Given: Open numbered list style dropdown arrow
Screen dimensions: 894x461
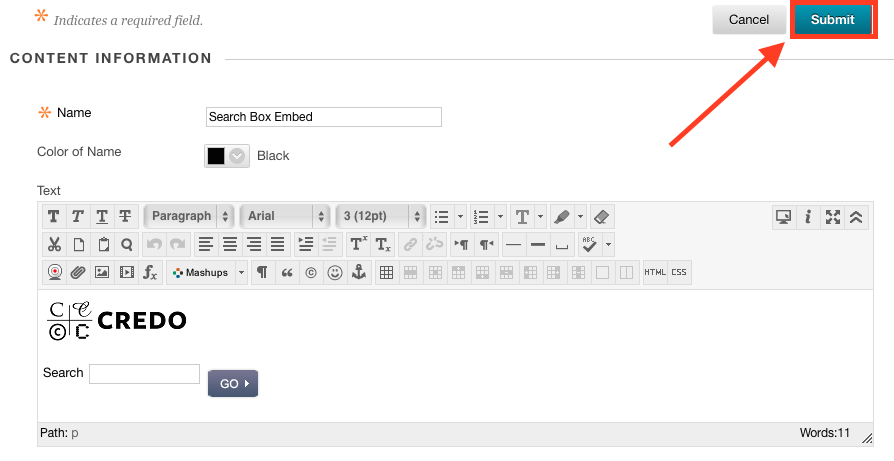Looking at the screenshot, I should click(x=501, y=217).
